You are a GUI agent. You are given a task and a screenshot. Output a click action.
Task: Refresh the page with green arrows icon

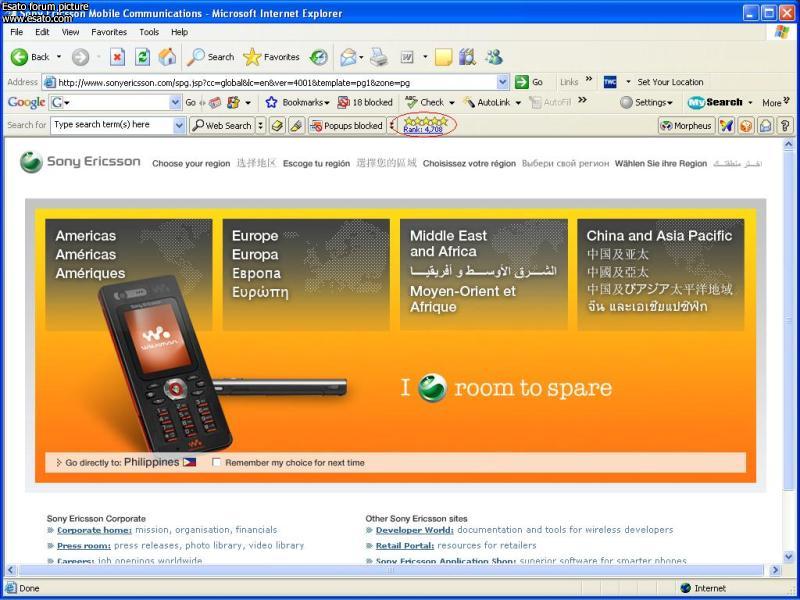(142, 57)
